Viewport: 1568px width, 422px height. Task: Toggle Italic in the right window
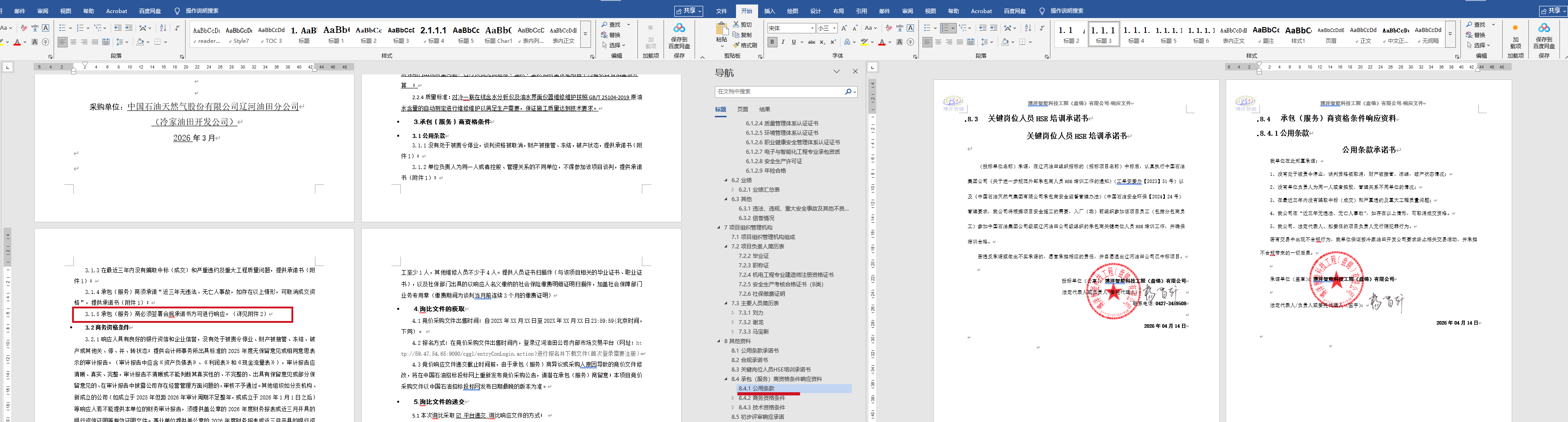[783, 42]
